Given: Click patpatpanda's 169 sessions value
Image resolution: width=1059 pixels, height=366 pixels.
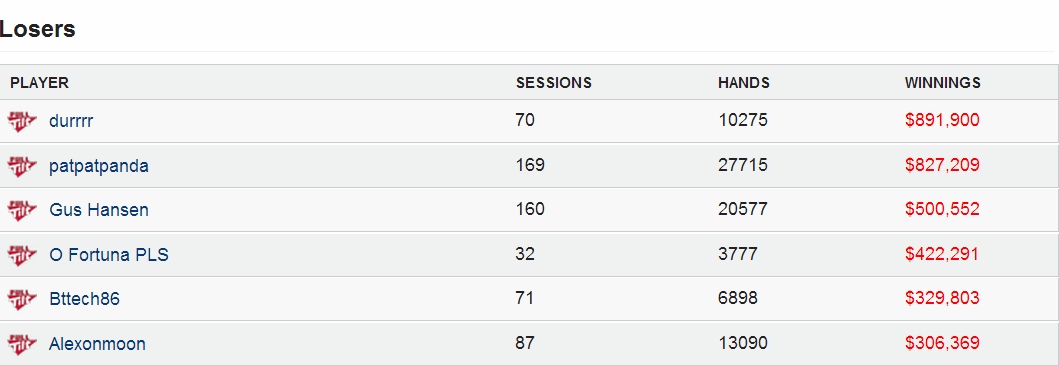Looking at the screenshot, I should coord(530,165).
